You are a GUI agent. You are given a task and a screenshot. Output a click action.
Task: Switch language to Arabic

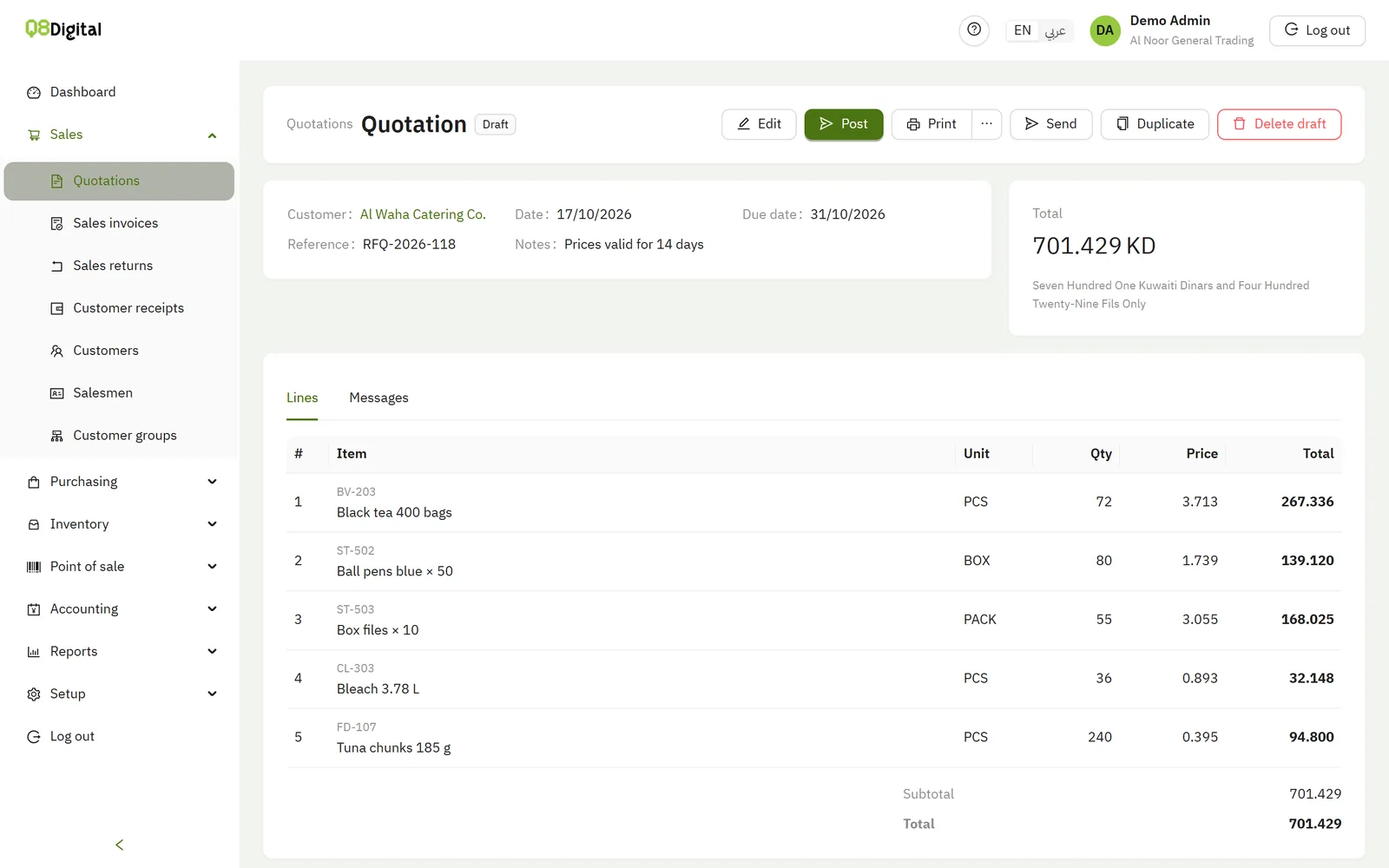(1055, 30)
